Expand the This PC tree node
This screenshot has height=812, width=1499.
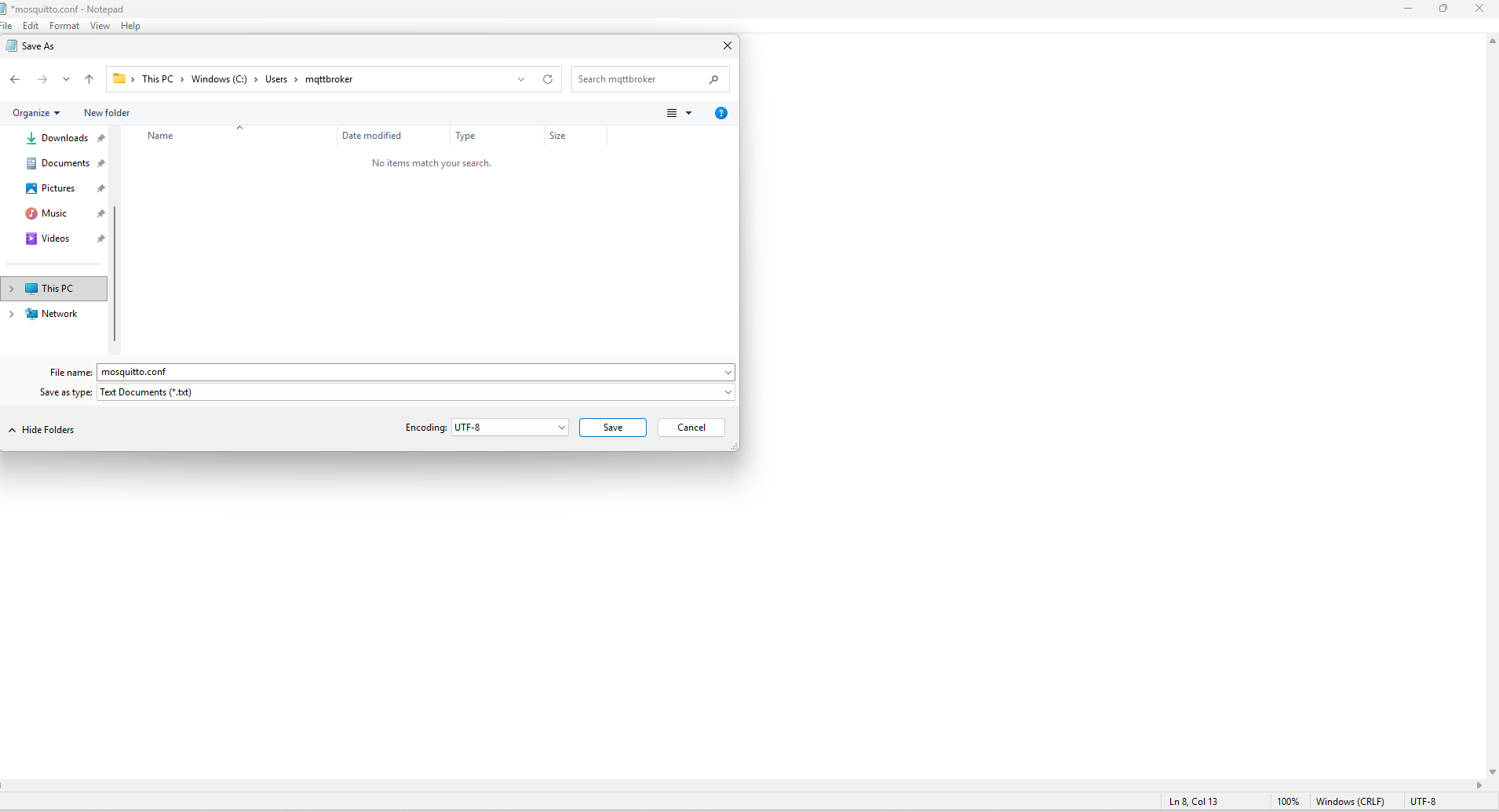11,289
